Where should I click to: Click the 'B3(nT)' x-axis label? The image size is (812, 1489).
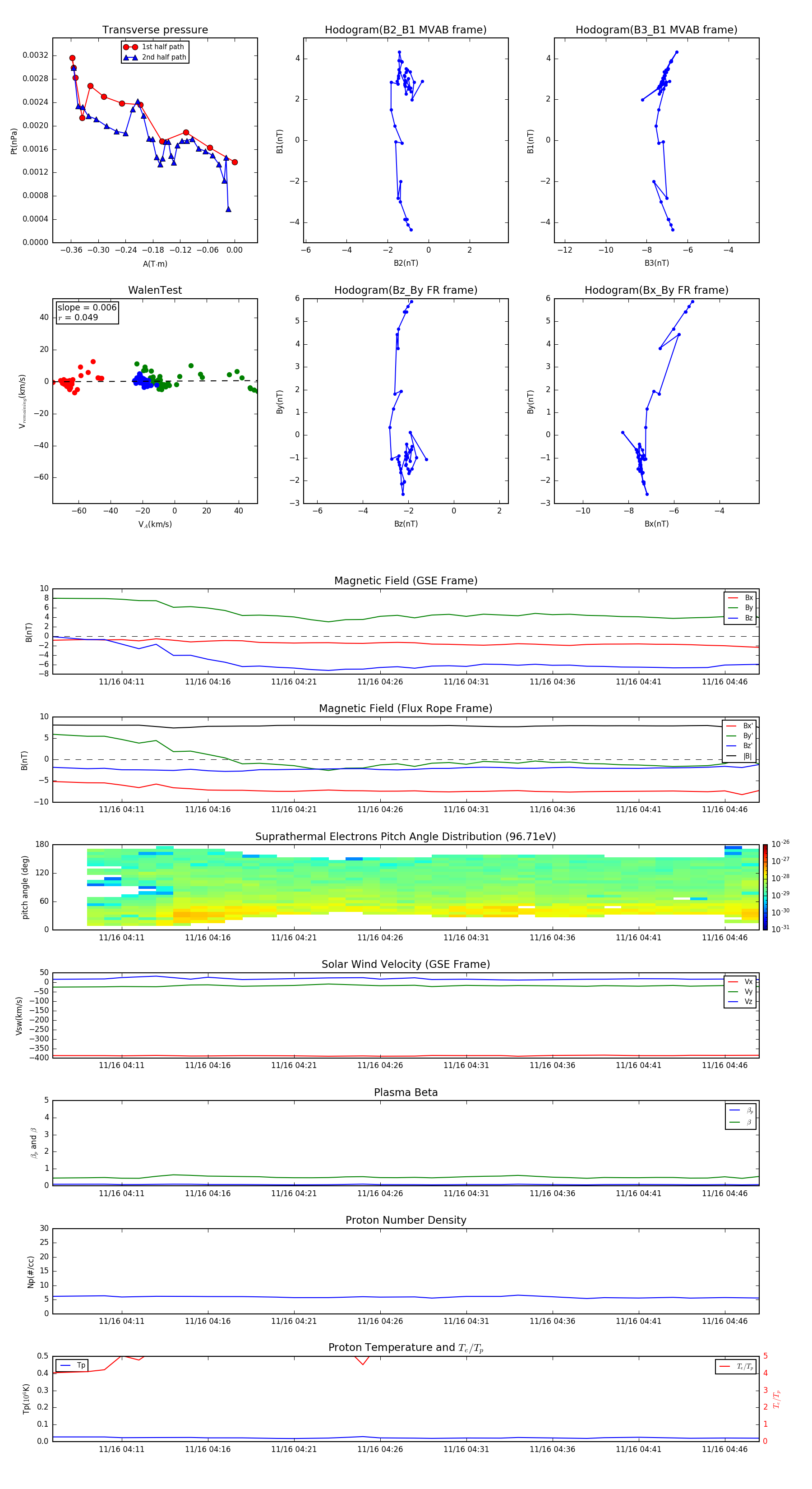coord(656,263)
